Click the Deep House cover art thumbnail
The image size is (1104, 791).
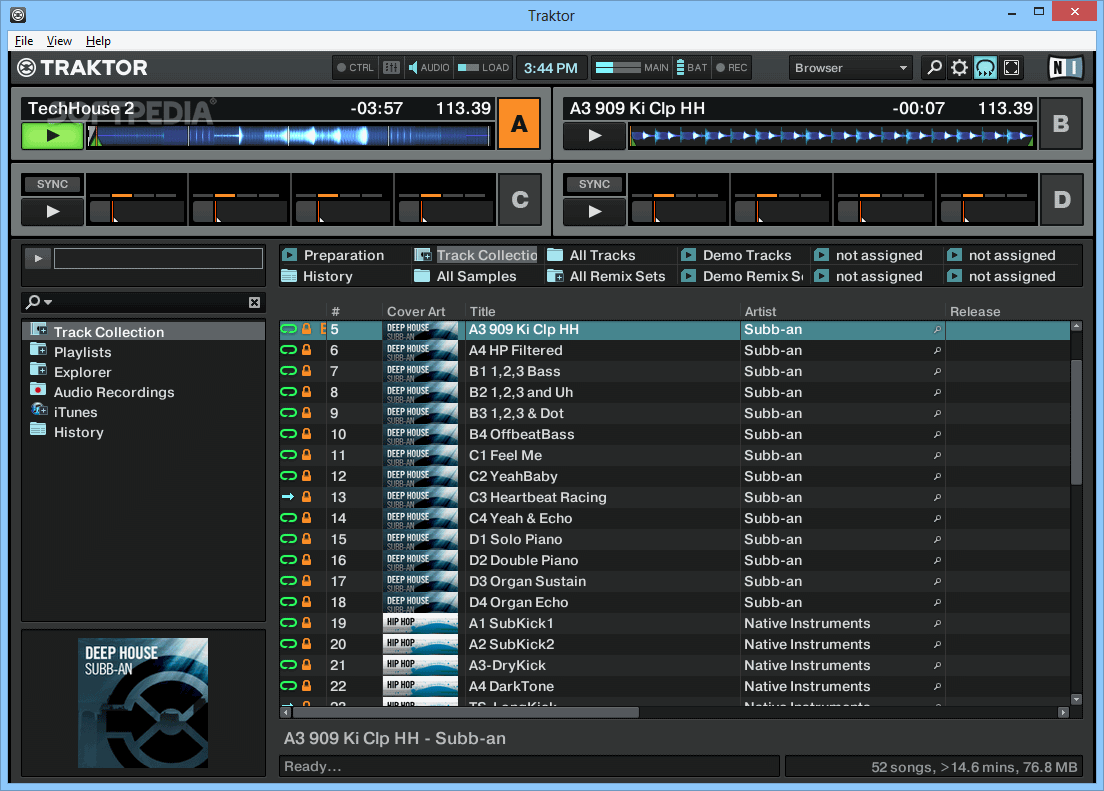(143, 702)
